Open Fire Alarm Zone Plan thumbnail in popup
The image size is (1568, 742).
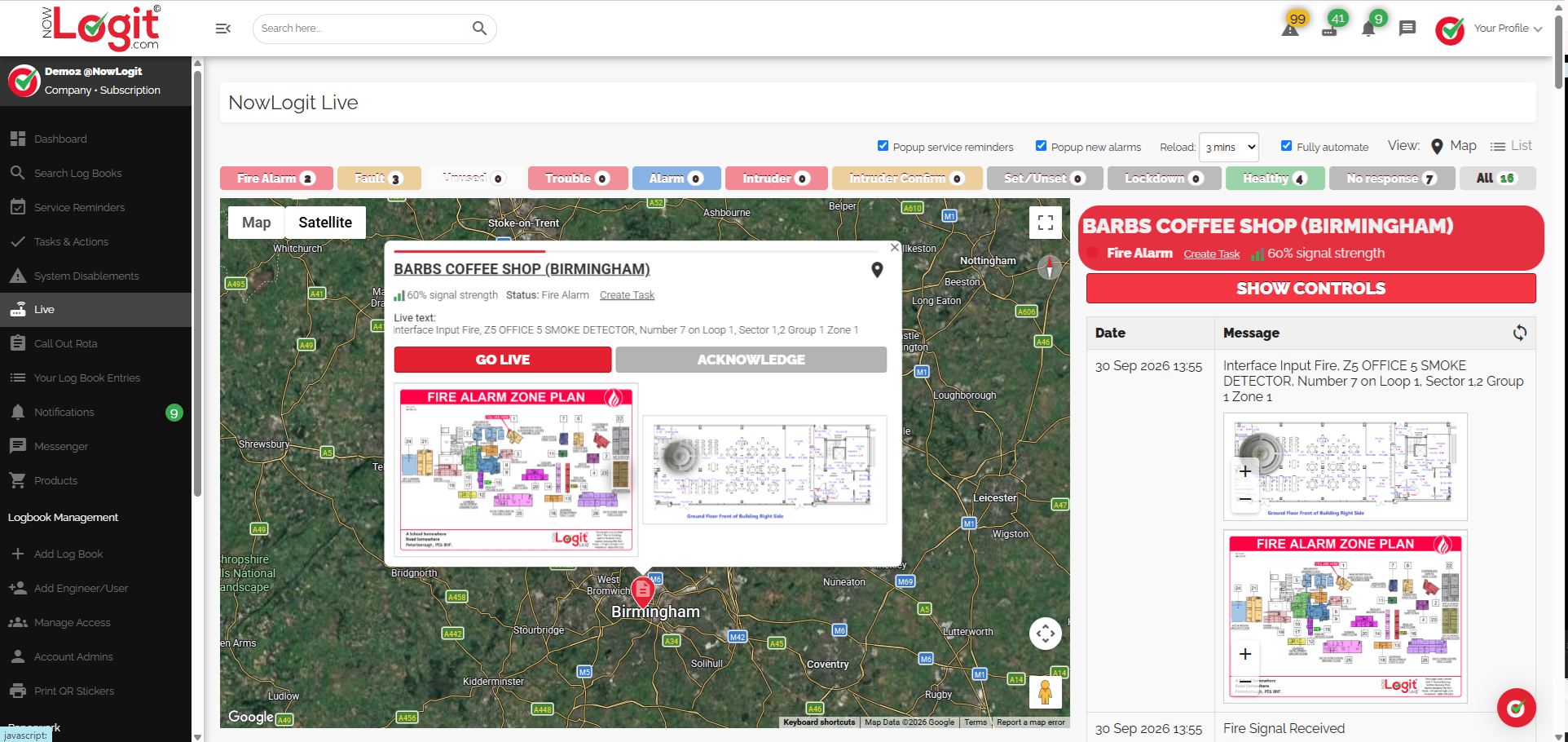516,470
